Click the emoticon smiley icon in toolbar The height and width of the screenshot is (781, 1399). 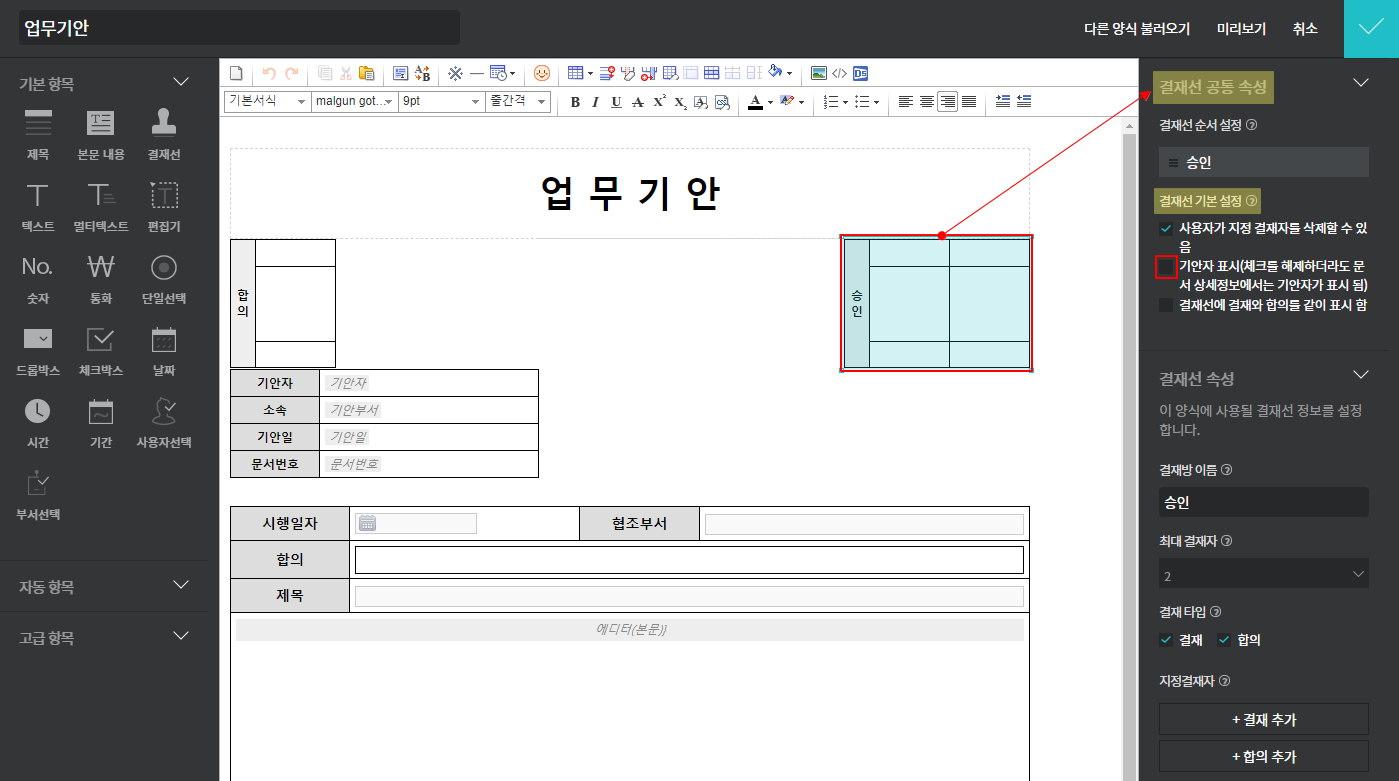pyautogui.click(x=542, y=73)
